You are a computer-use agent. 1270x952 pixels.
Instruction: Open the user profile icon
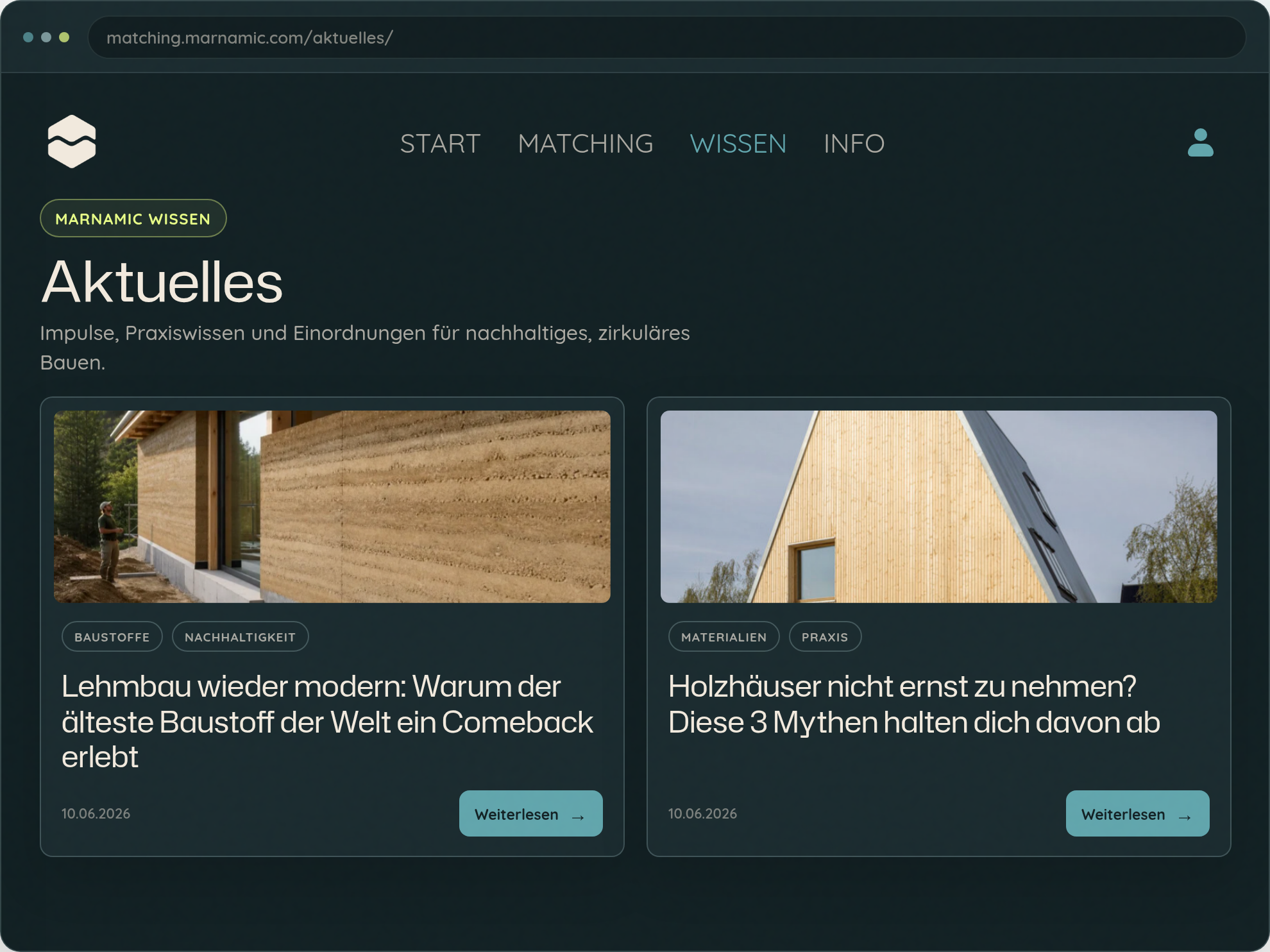1200,142
